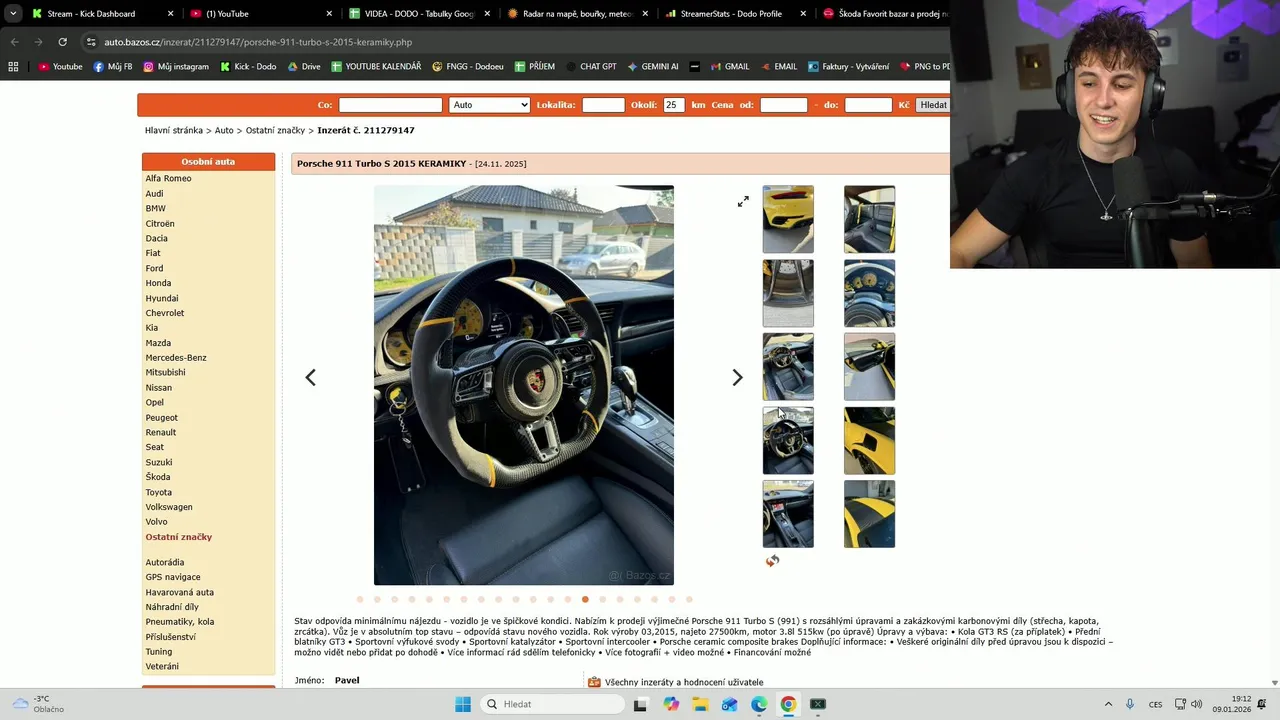Select the first gallery pagination dot
The height and width of the screenshot is (720, 1280).
tap(360, 599)
